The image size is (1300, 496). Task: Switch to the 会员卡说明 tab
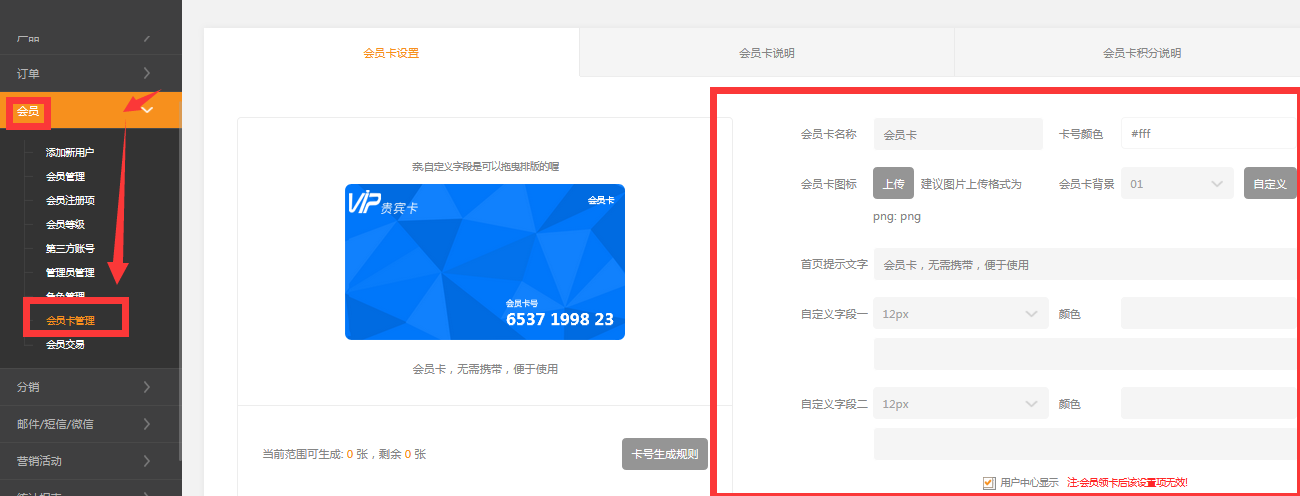pyautogui.click(x=766, y=53)
